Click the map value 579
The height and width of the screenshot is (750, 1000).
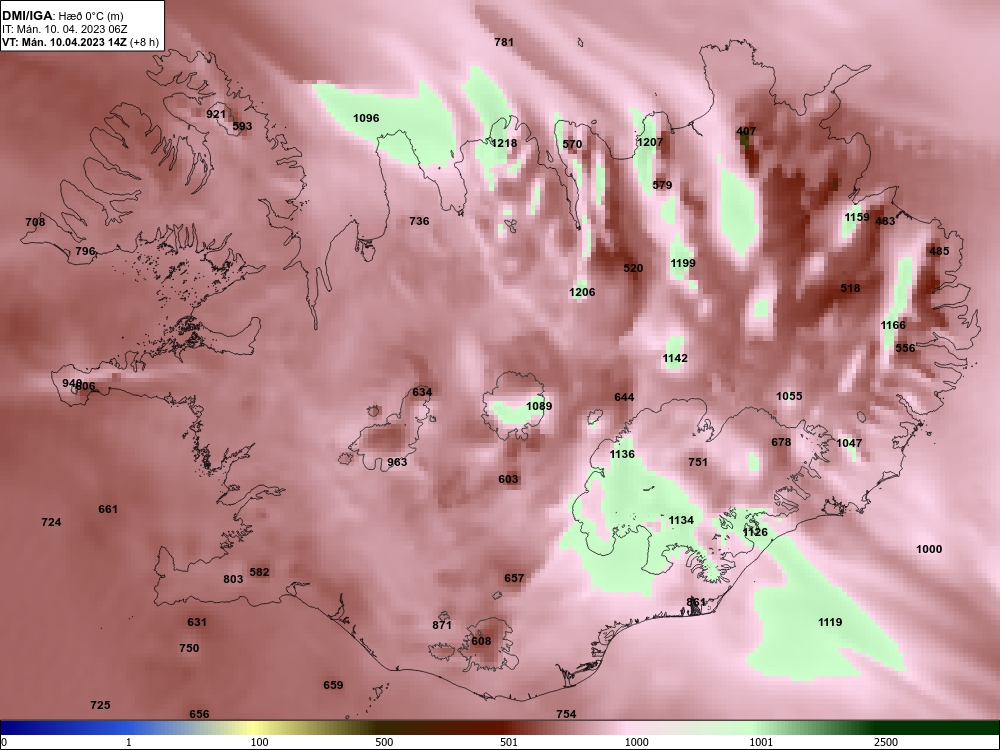point(662,185)
